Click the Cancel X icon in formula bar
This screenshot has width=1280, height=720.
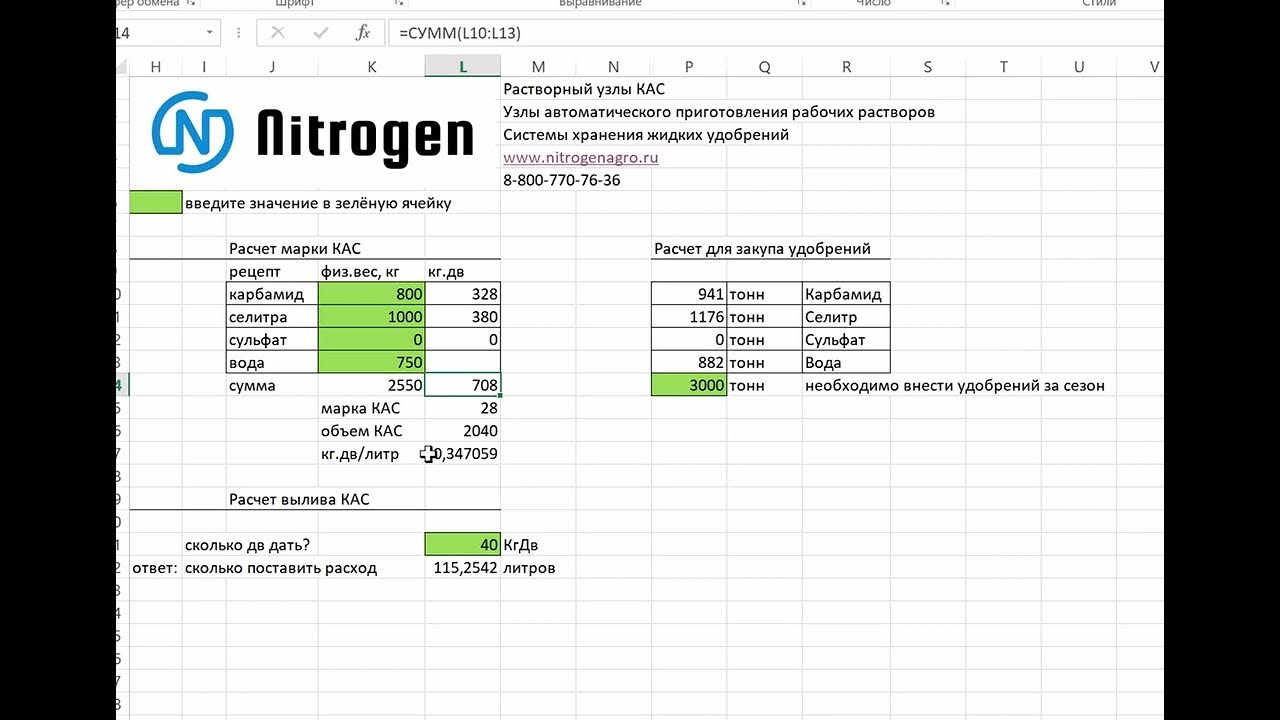(278, 33)
